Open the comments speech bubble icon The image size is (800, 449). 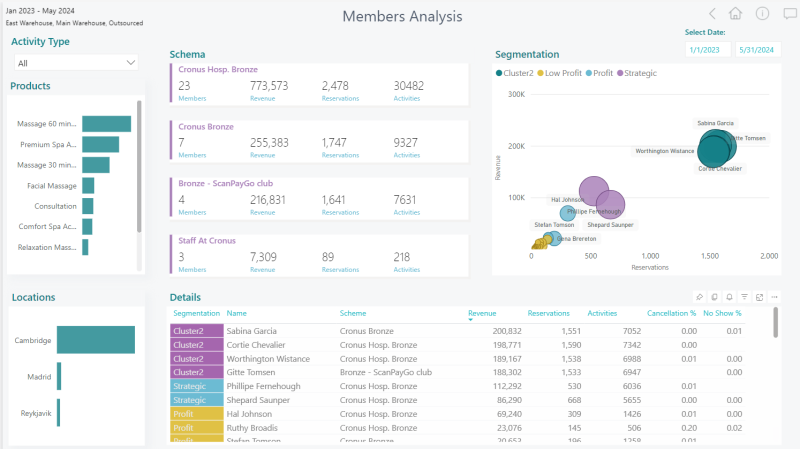point(790,13)
